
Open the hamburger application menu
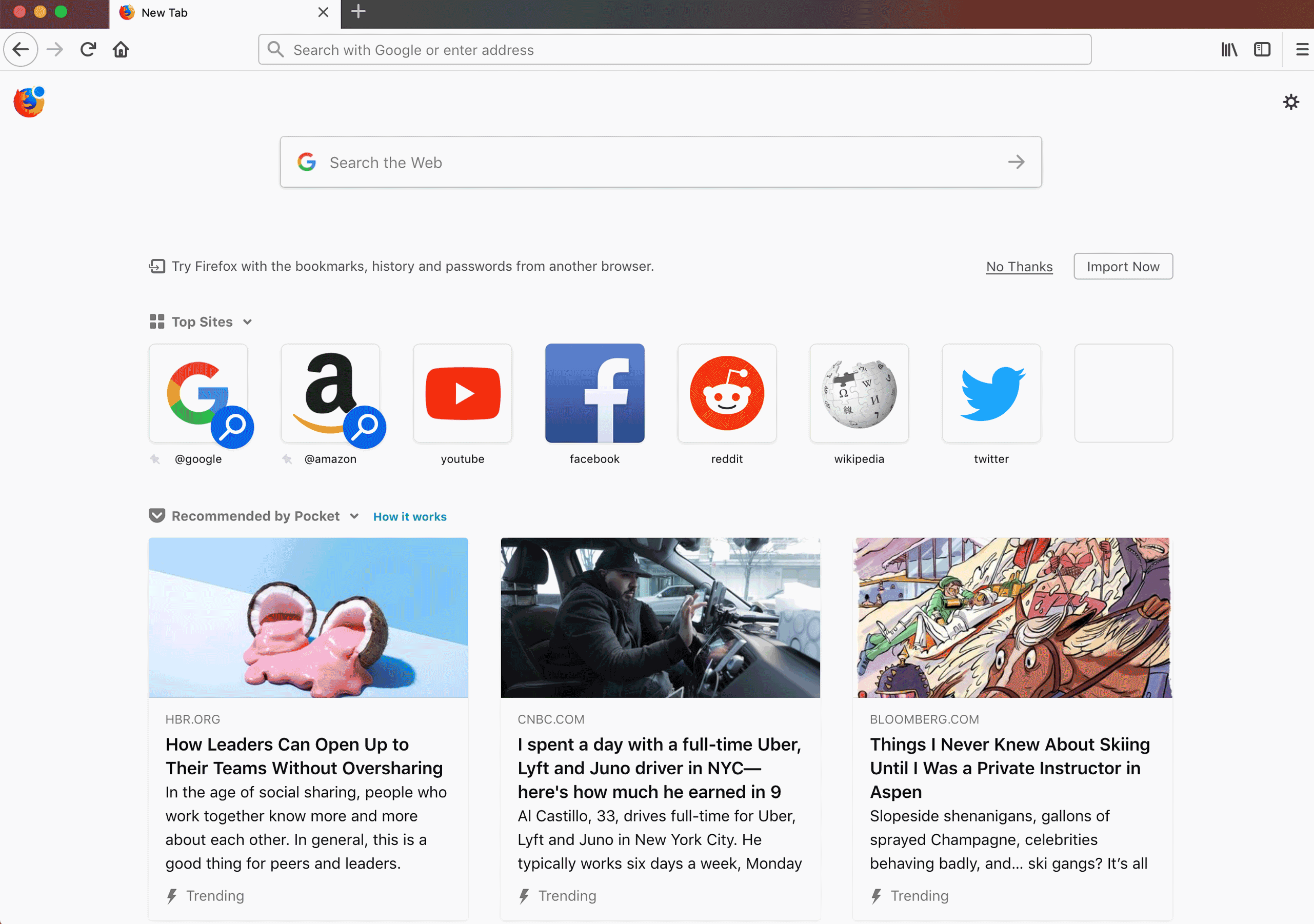click(1302, 50)
